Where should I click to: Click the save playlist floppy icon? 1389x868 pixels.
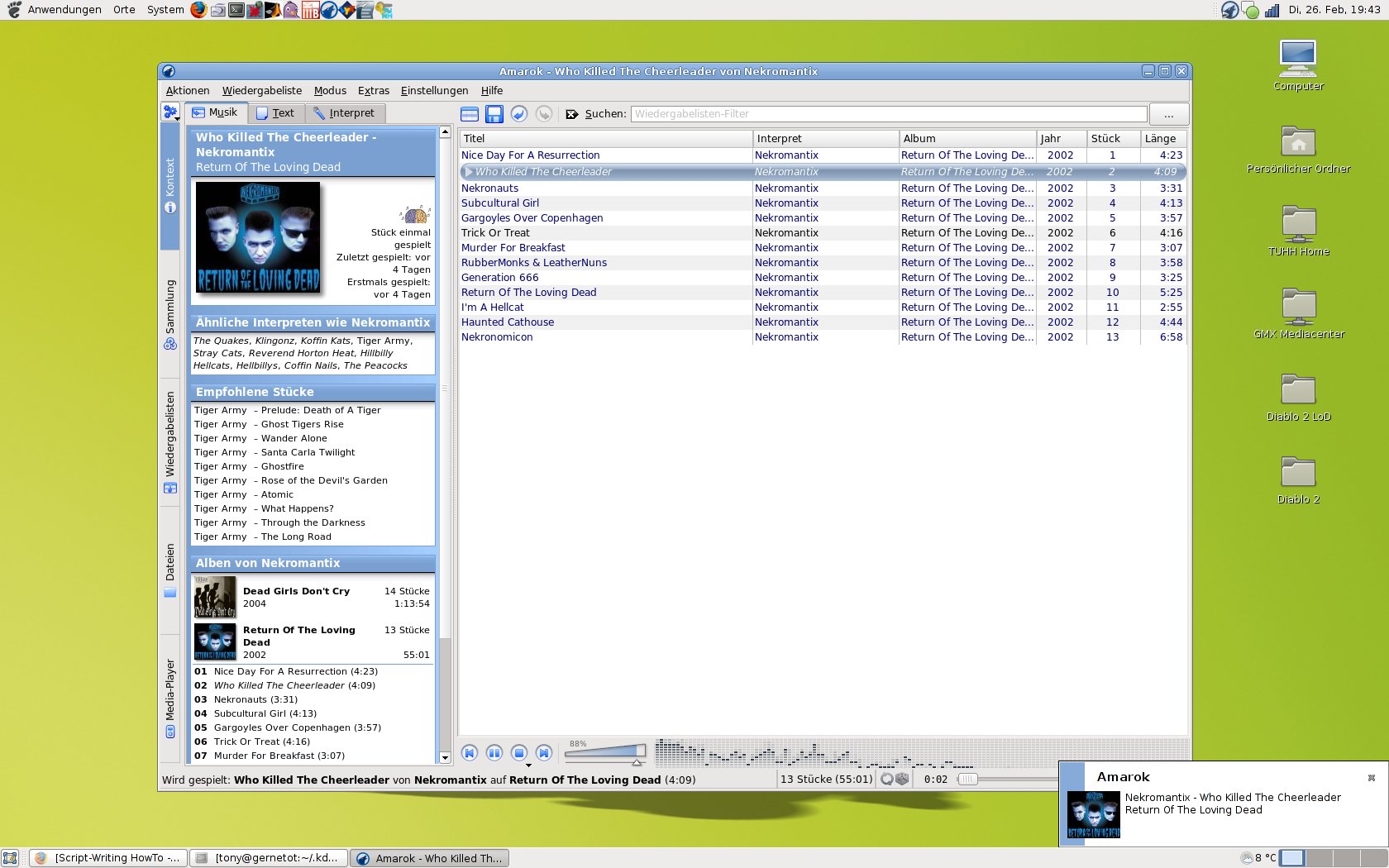(x=494, y=114)
